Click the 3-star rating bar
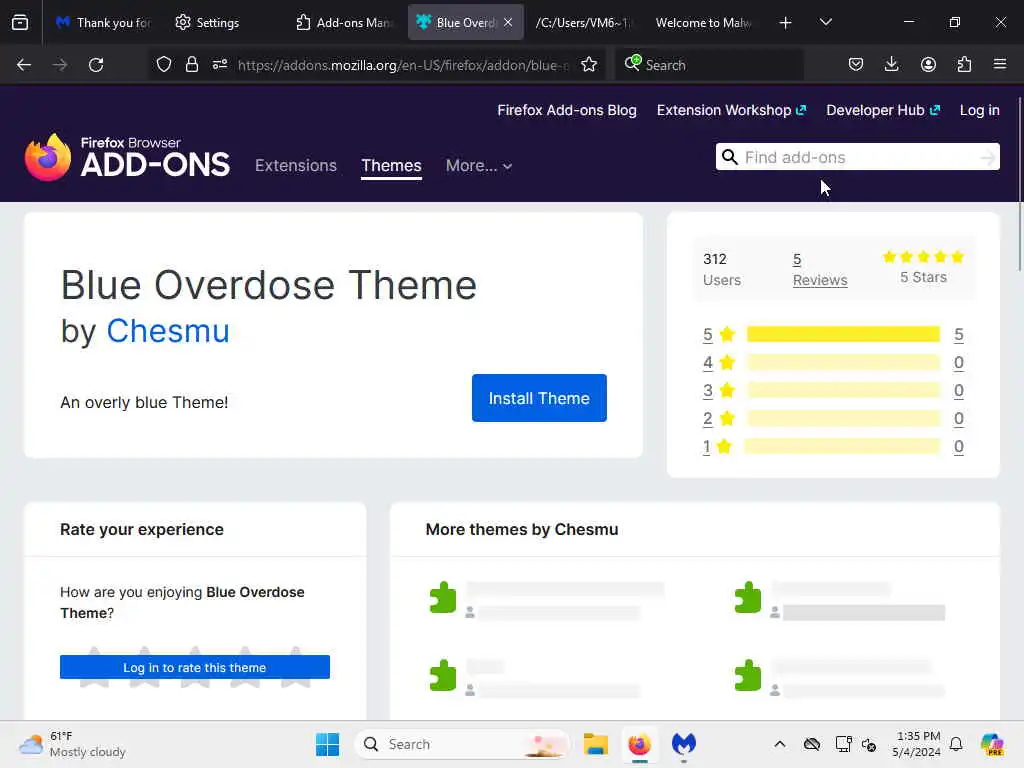The height and width of the screenshot is (768, 1024). click(x=843, y=391)
